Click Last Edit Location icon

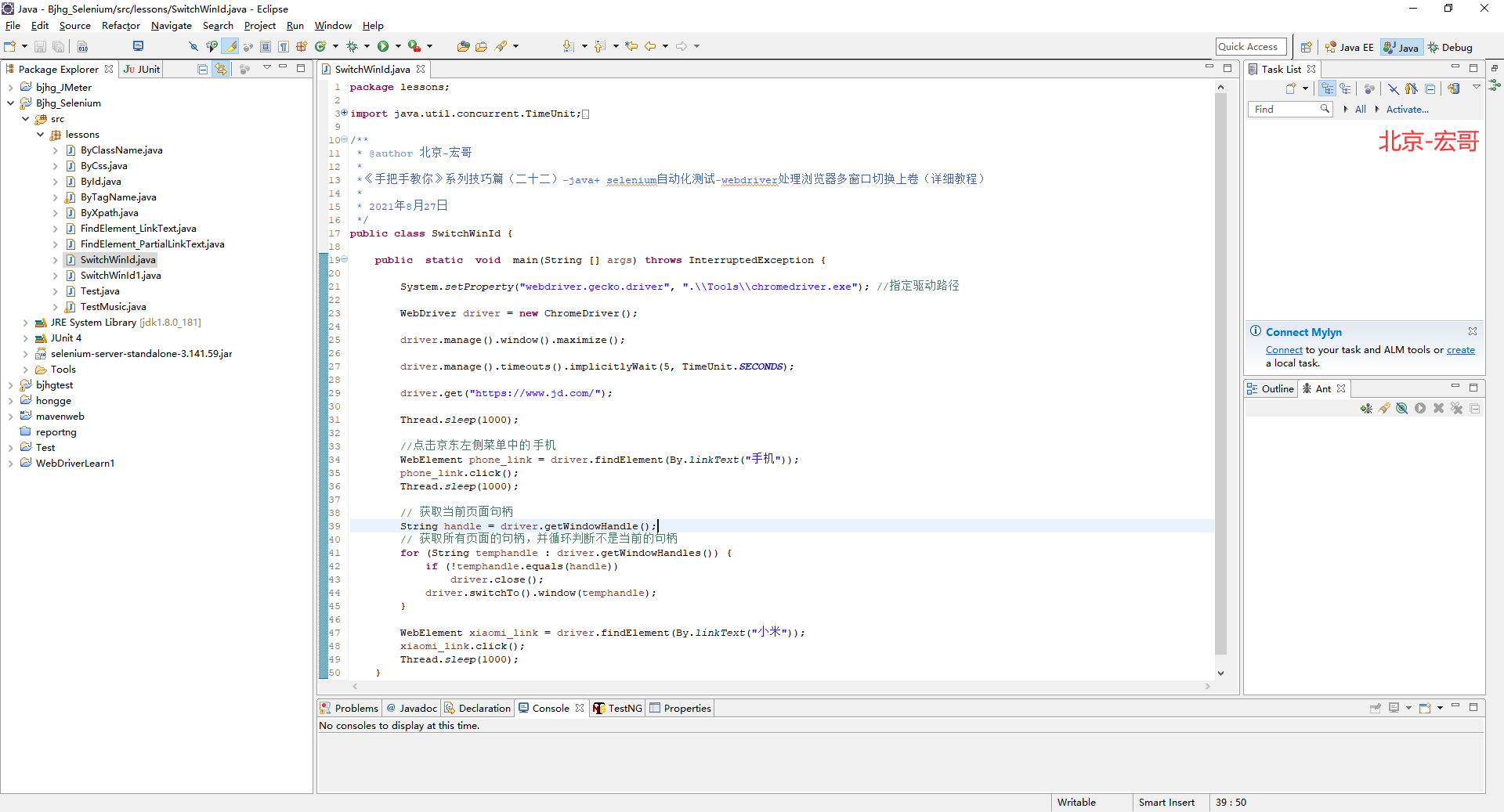coord(631,47)
